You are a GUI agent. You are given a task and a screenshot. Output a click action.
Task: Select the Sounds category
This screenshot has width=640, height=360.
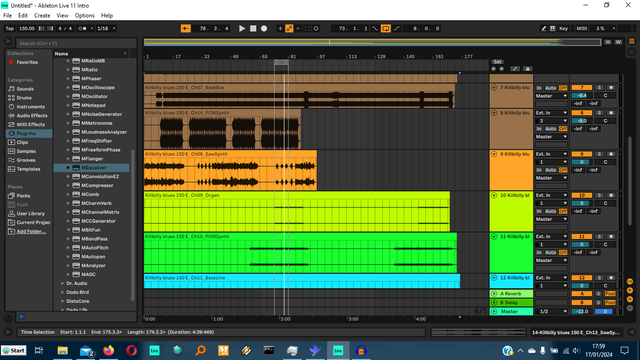pyautogui.click(x=25, y=89)
